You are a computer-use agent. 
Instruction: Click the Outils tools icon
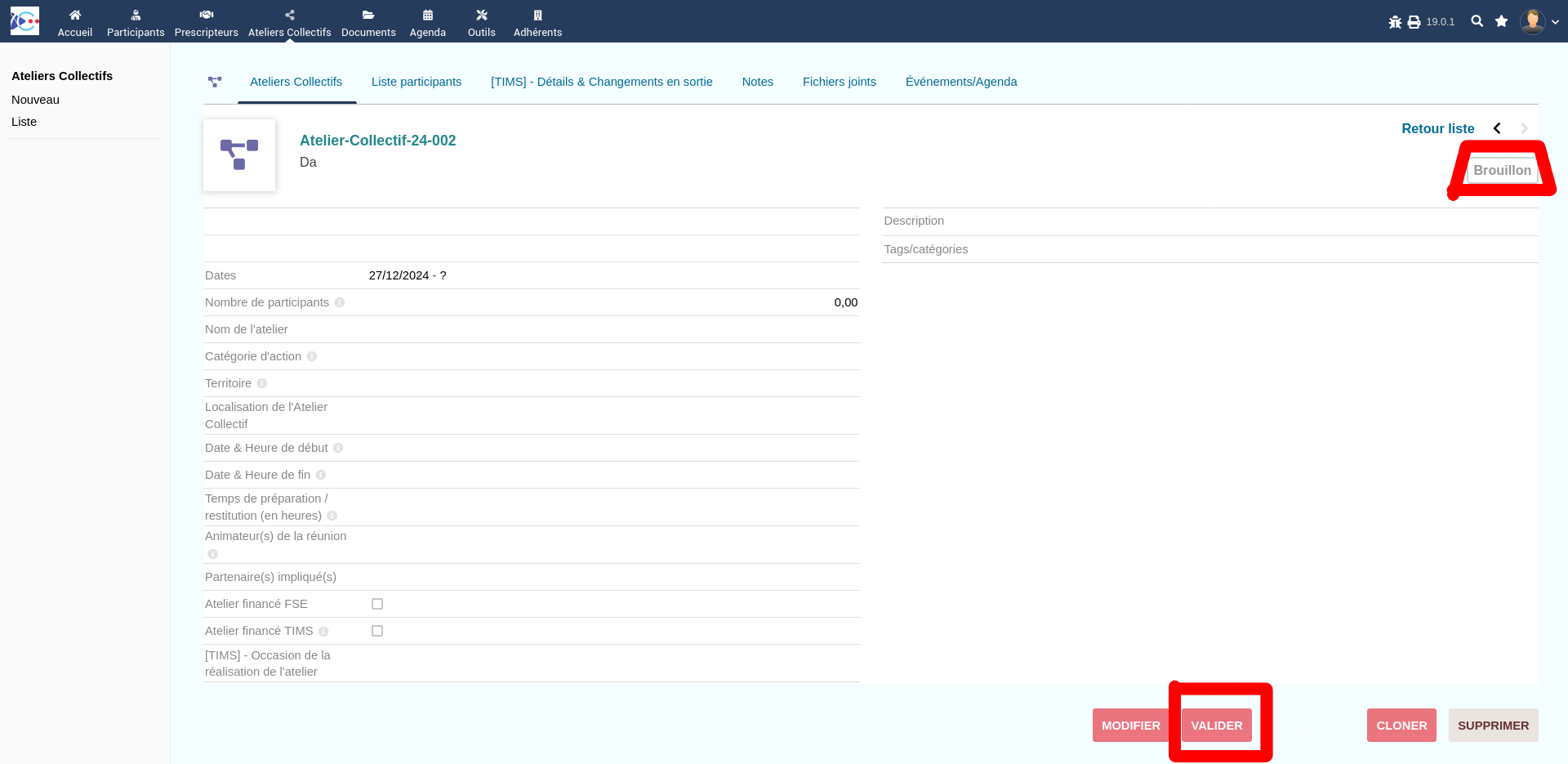[x=482, y=15]
